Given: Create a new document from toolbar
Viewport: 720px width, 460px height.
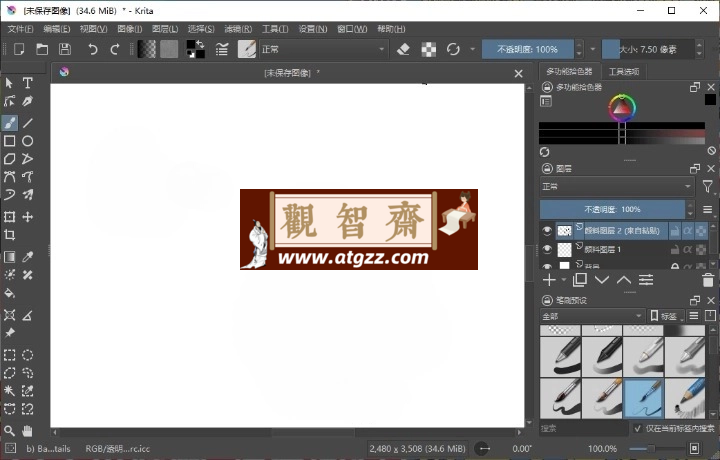Looking at the screenshot, I should pos(19,49).
